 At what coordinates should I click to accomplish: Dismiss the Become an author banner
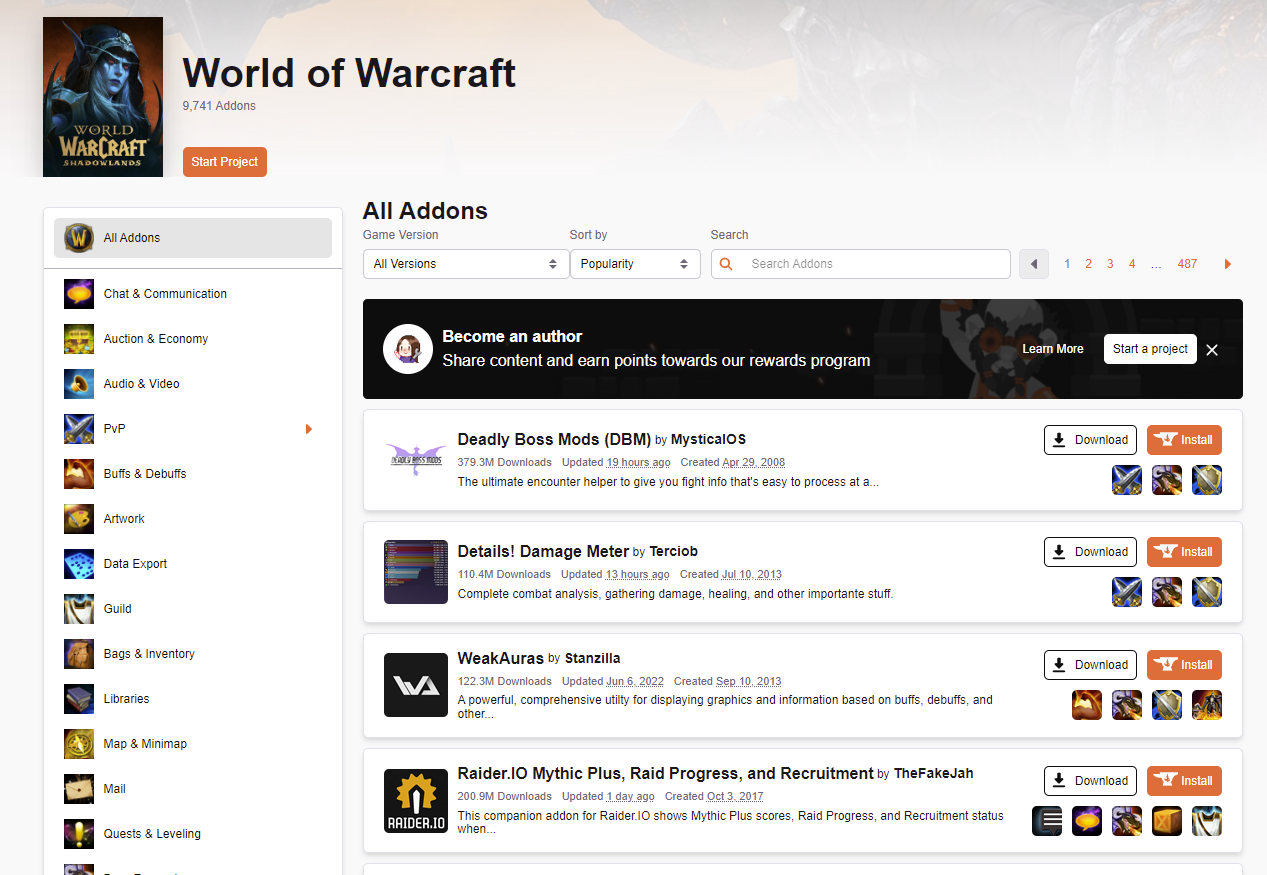click(1212, 350)
